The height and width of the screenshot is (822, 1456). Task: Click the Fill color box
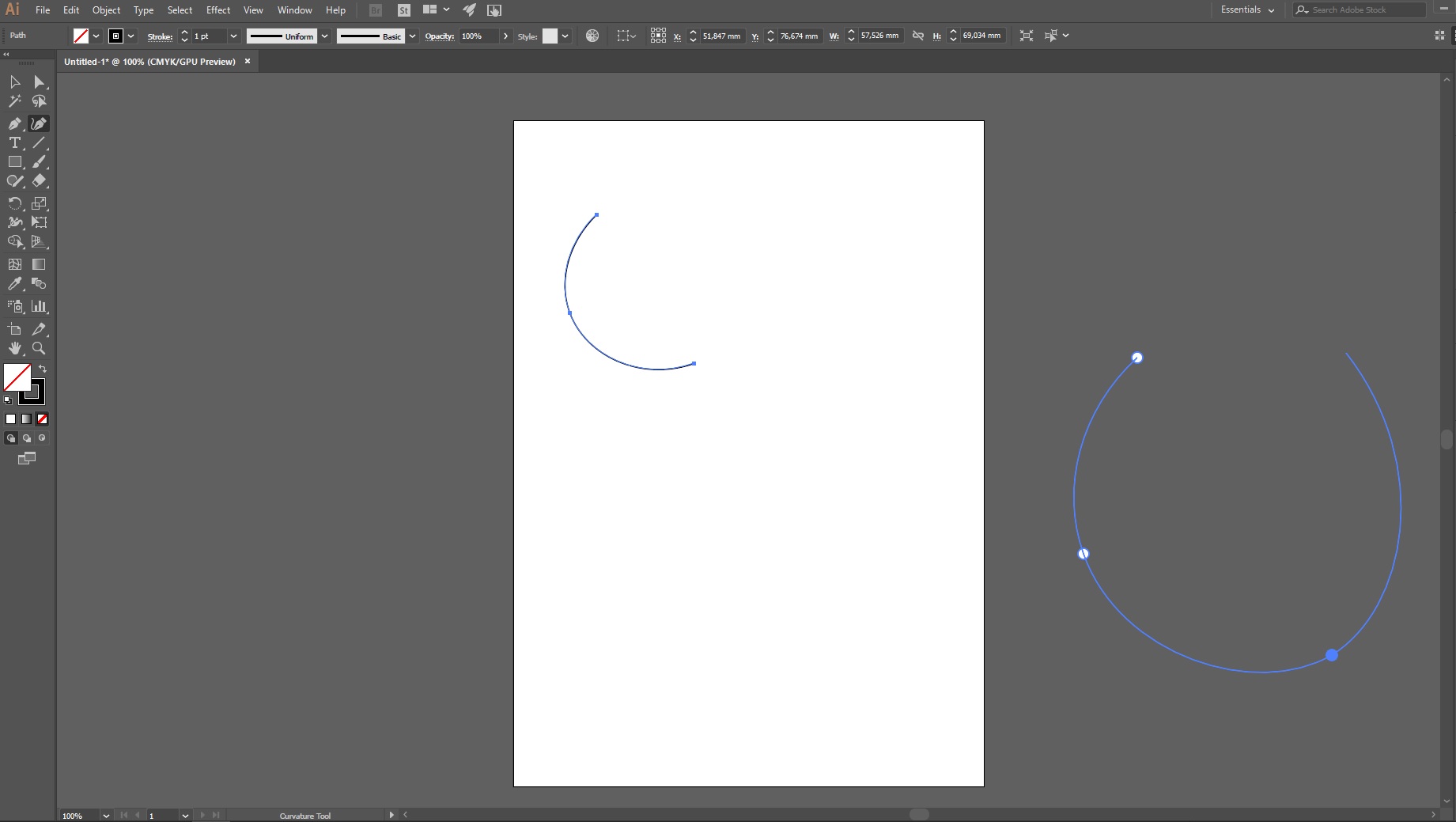pyautogui.click(x=17, y=377)
